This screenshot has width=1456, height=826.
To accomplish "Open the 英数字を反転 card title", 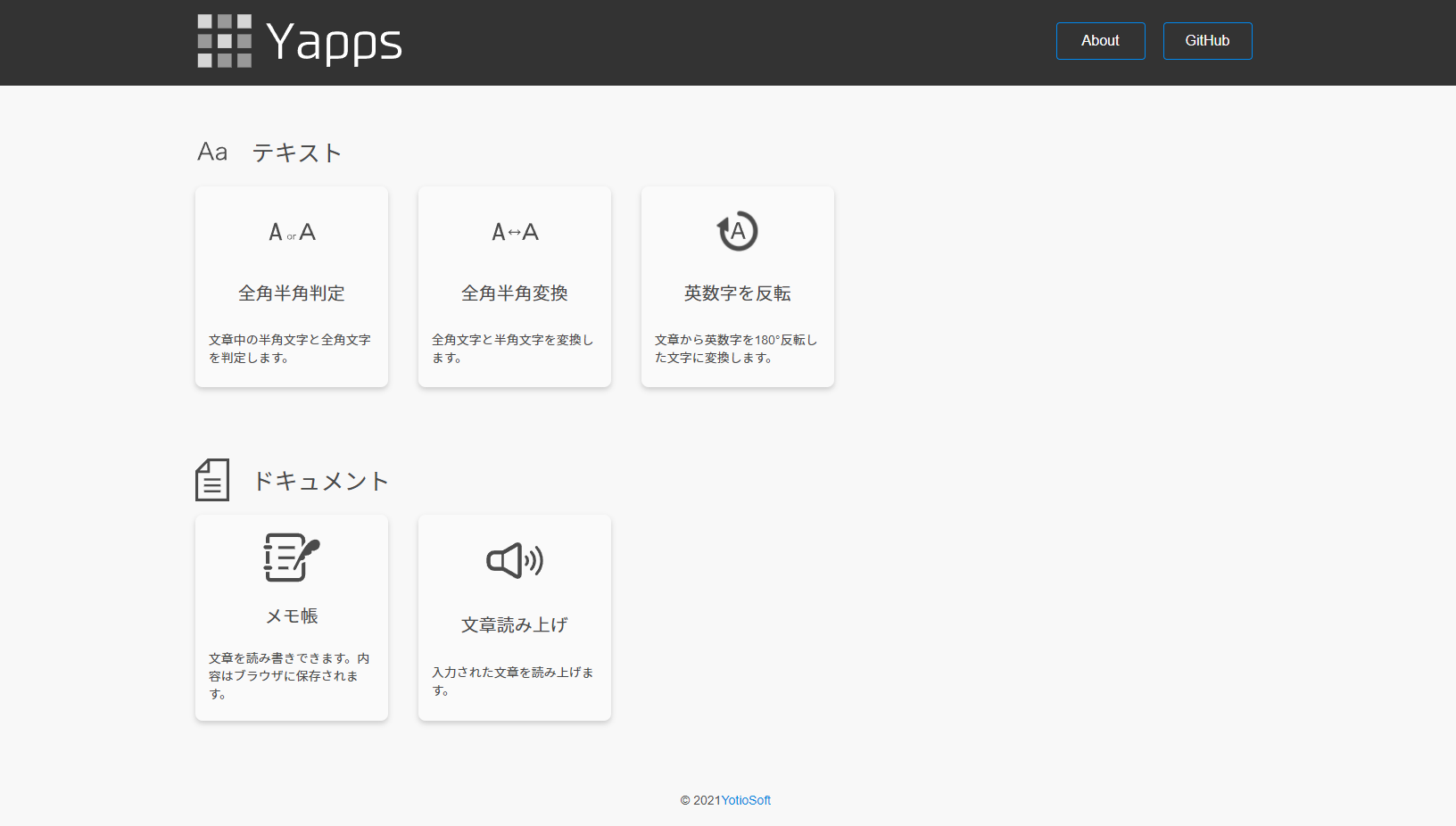I will (x=738, y=293).
